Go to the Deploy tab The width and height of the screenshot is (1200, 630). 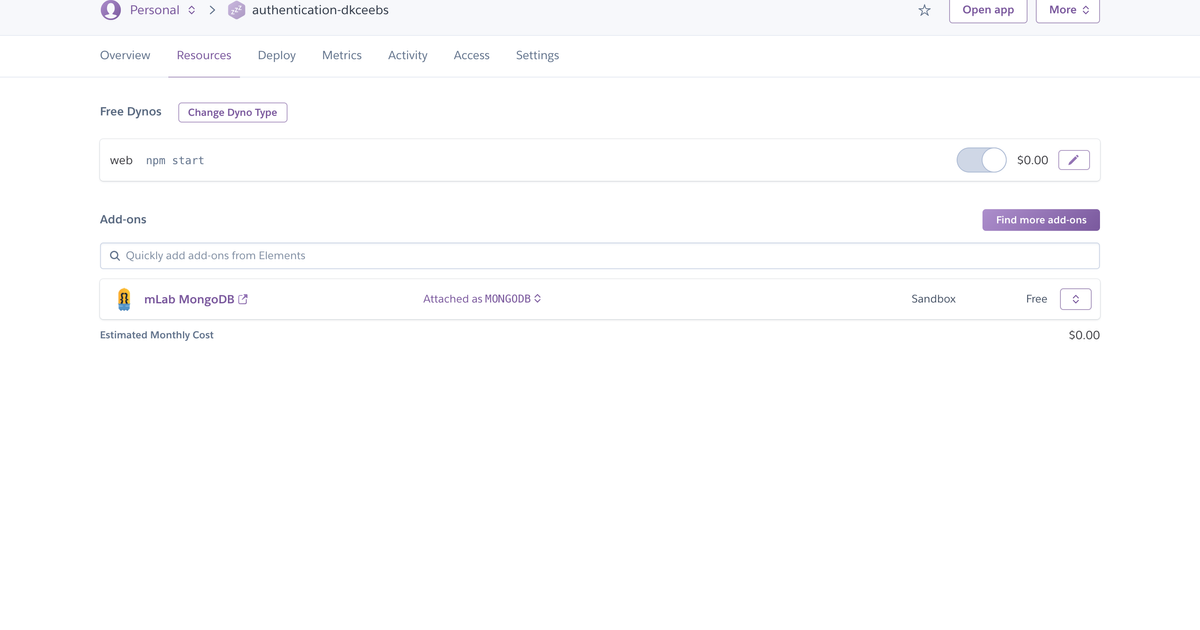click(276, 55)
